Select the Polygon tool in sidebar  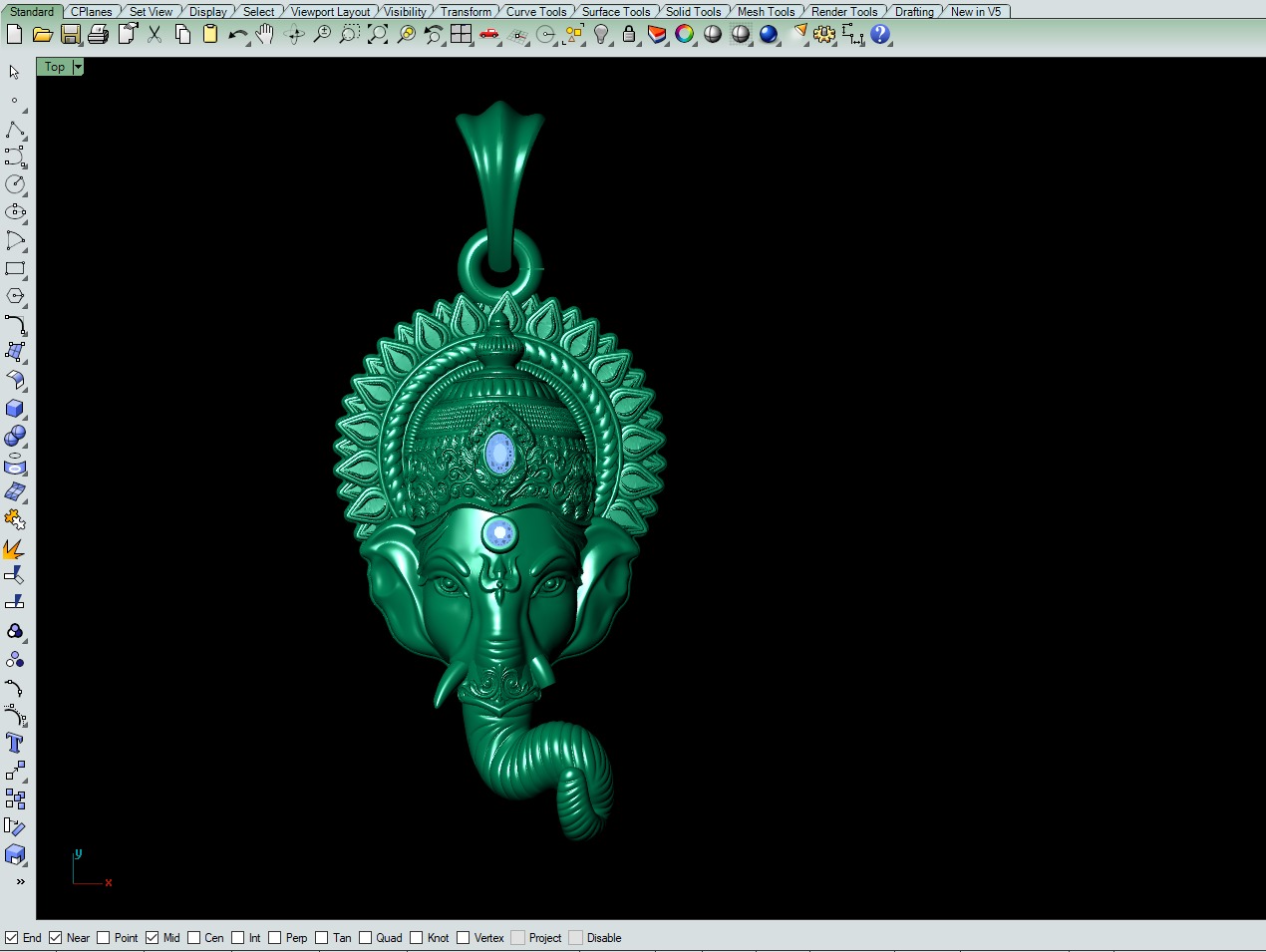15,296
